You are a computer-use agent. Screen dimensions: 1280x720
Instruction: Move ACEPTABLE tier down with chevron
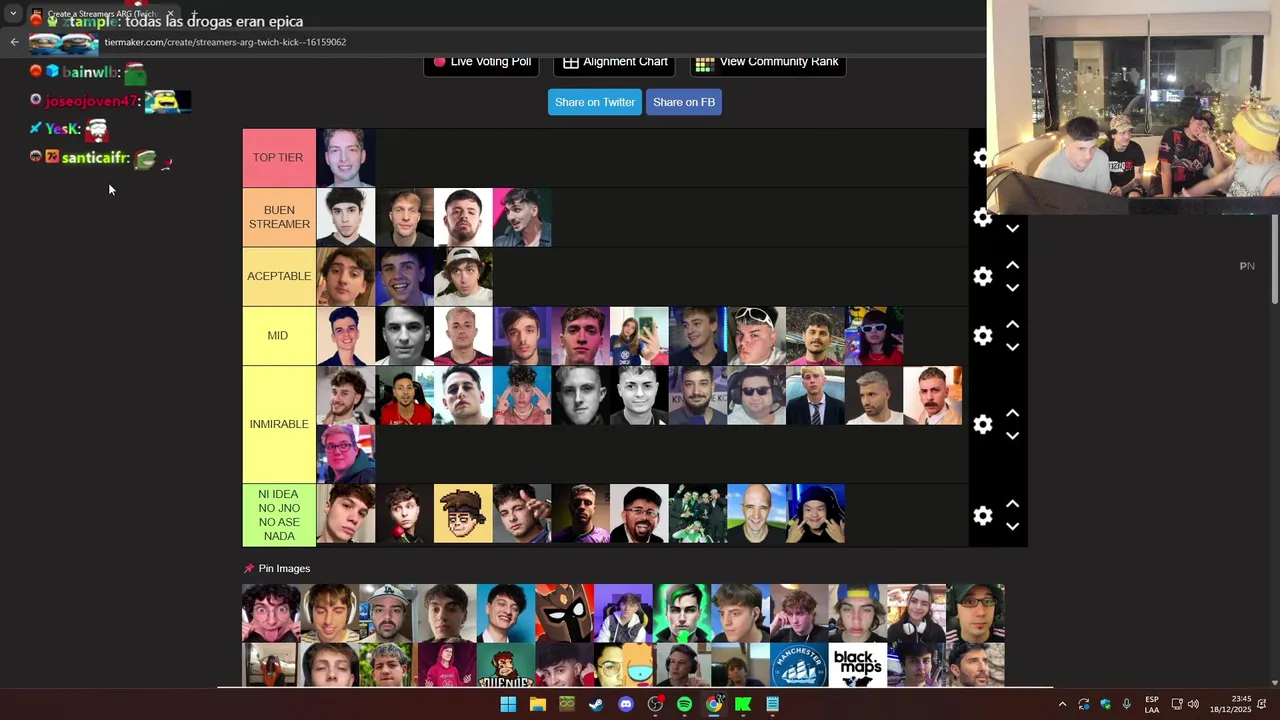[1012, 288]
